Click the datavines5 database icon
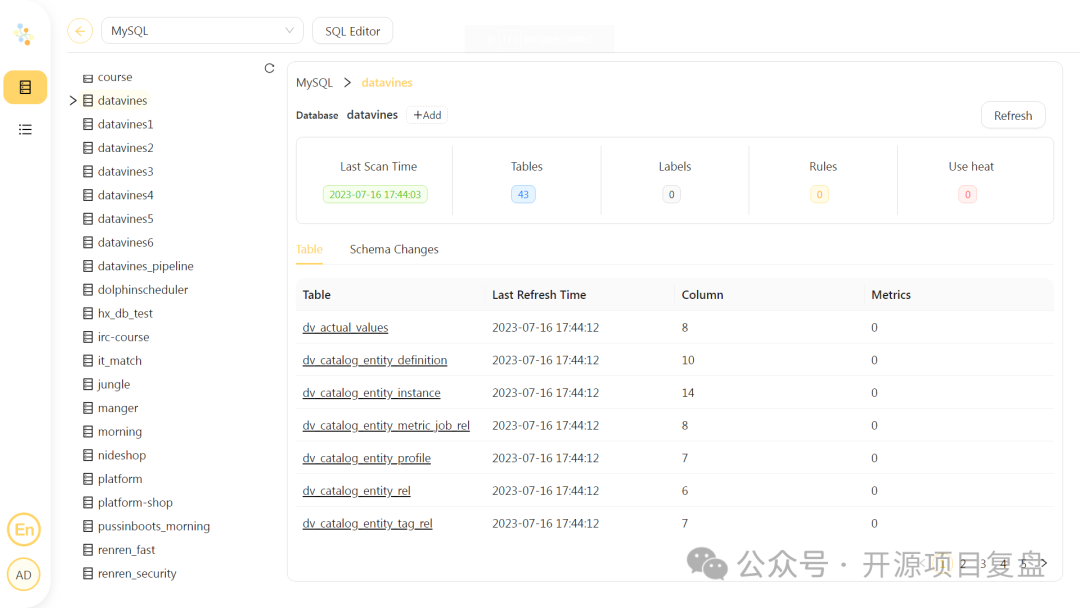This screenshot has height=608, width=1080. coord(88,219)
